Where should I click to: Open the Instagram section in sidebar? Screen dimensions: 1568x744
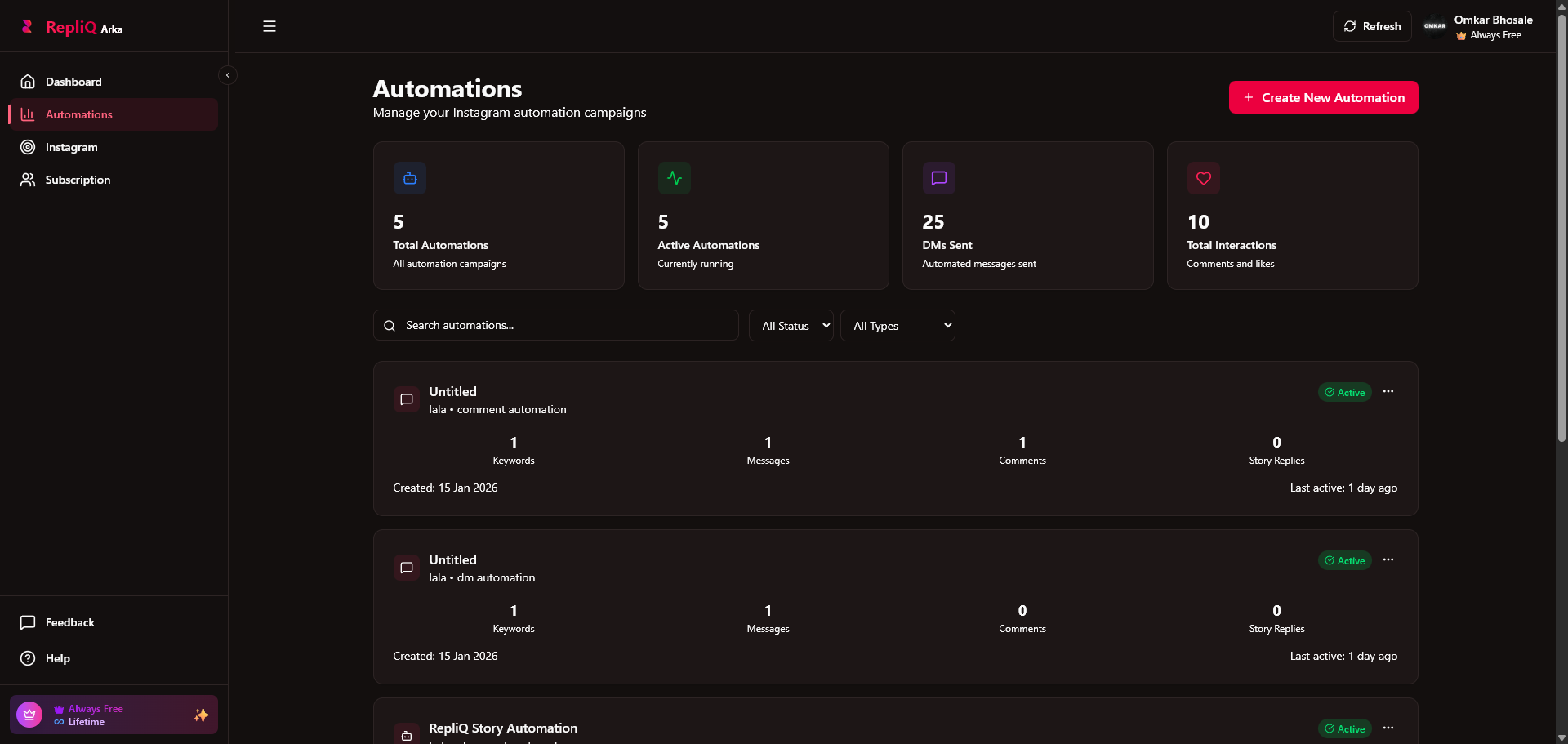tap(71, 147)
